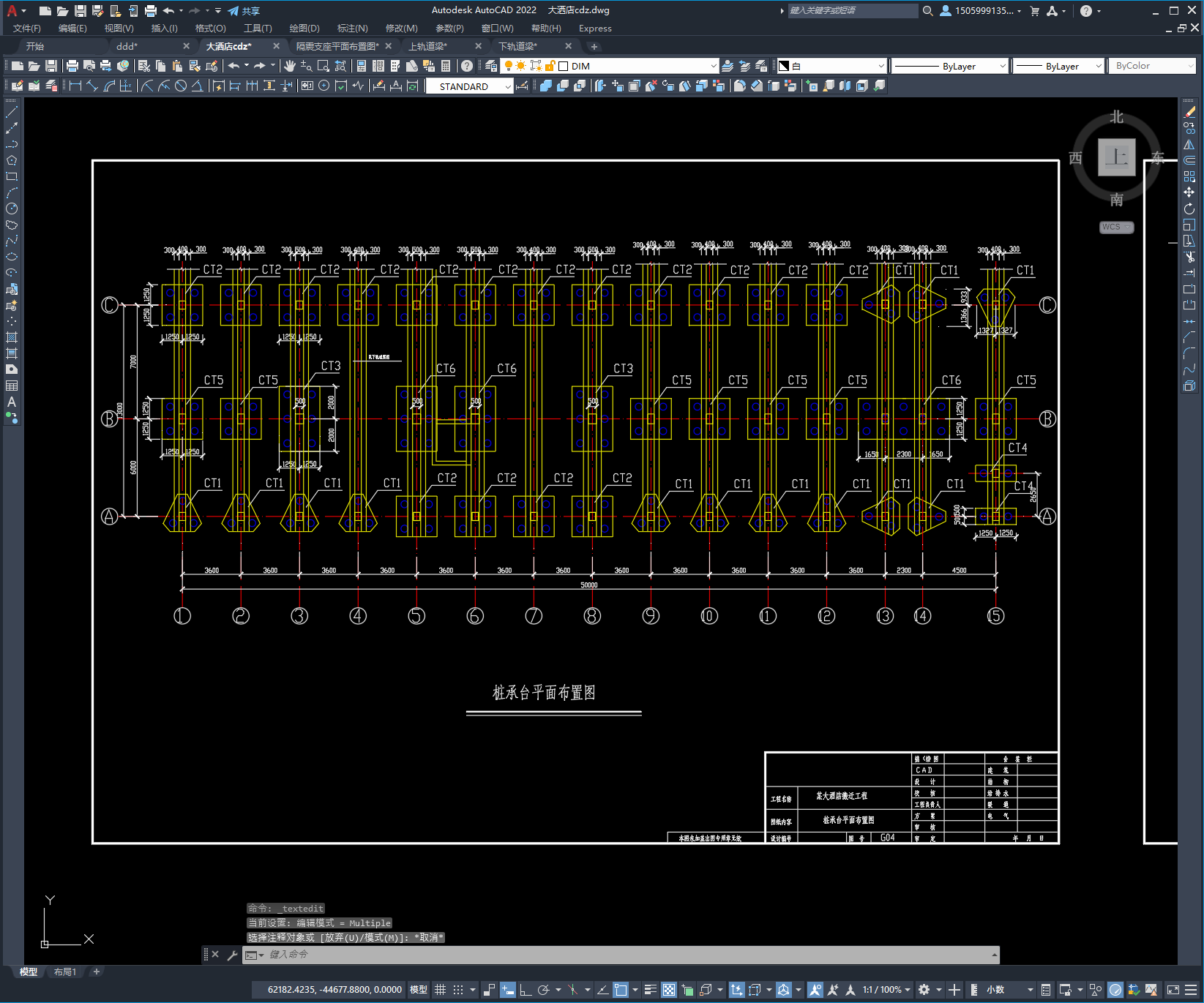Click the command line customize wrench icon
The height and width of the screenshot is (1003, 1204).
click(x=232, y=955)
